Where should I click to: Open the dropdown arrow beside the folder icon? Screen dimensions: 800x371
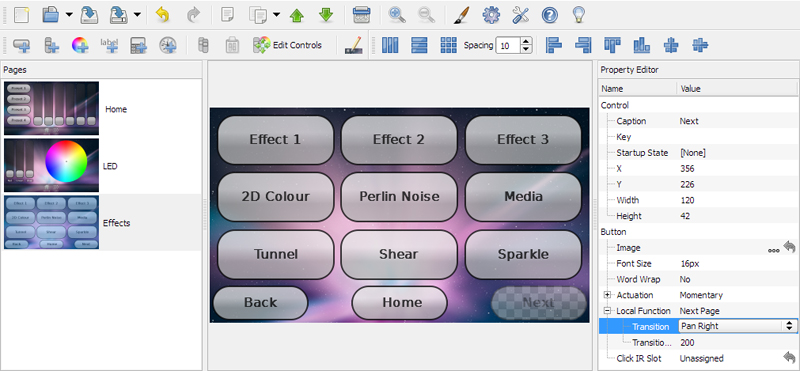(x=69, y=14)
